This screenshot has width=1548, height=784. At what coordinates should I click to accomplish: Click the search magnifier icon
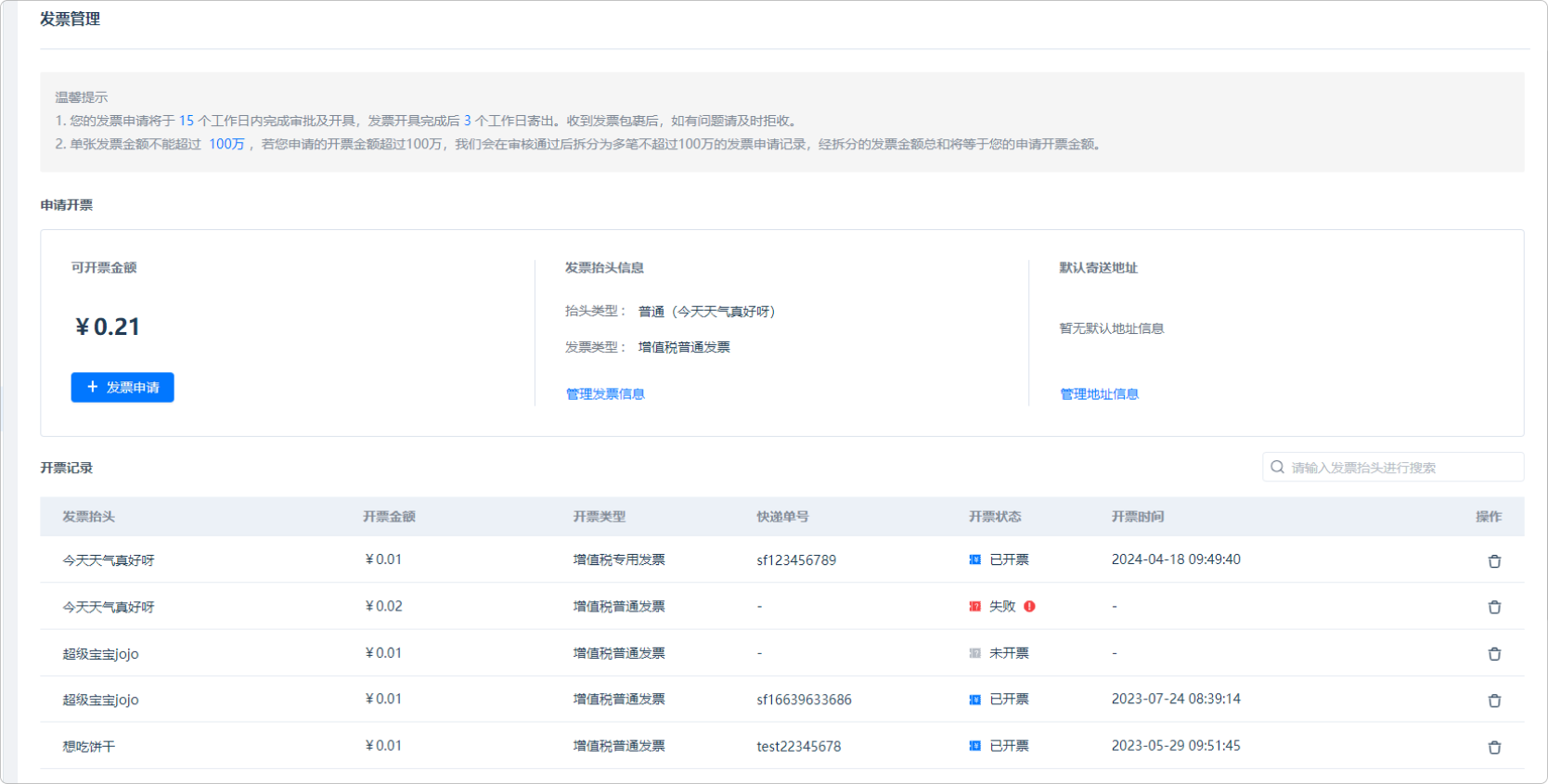(1278, 467)
